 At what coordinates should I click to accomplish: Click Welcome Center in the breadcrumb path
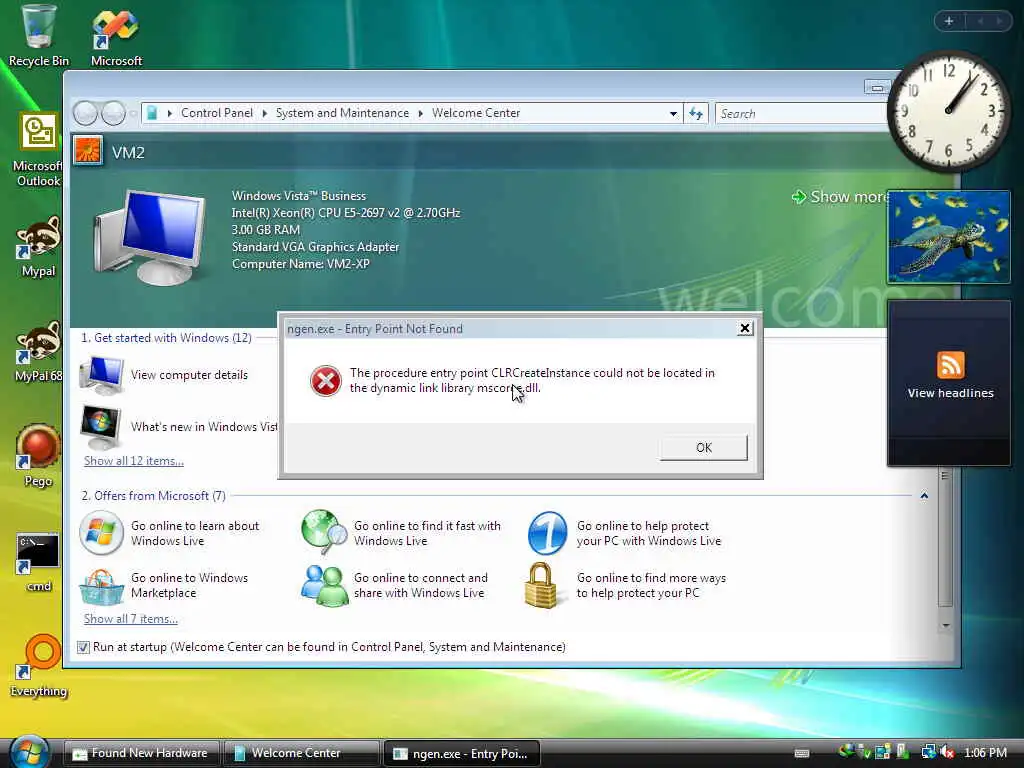(476, 113)
